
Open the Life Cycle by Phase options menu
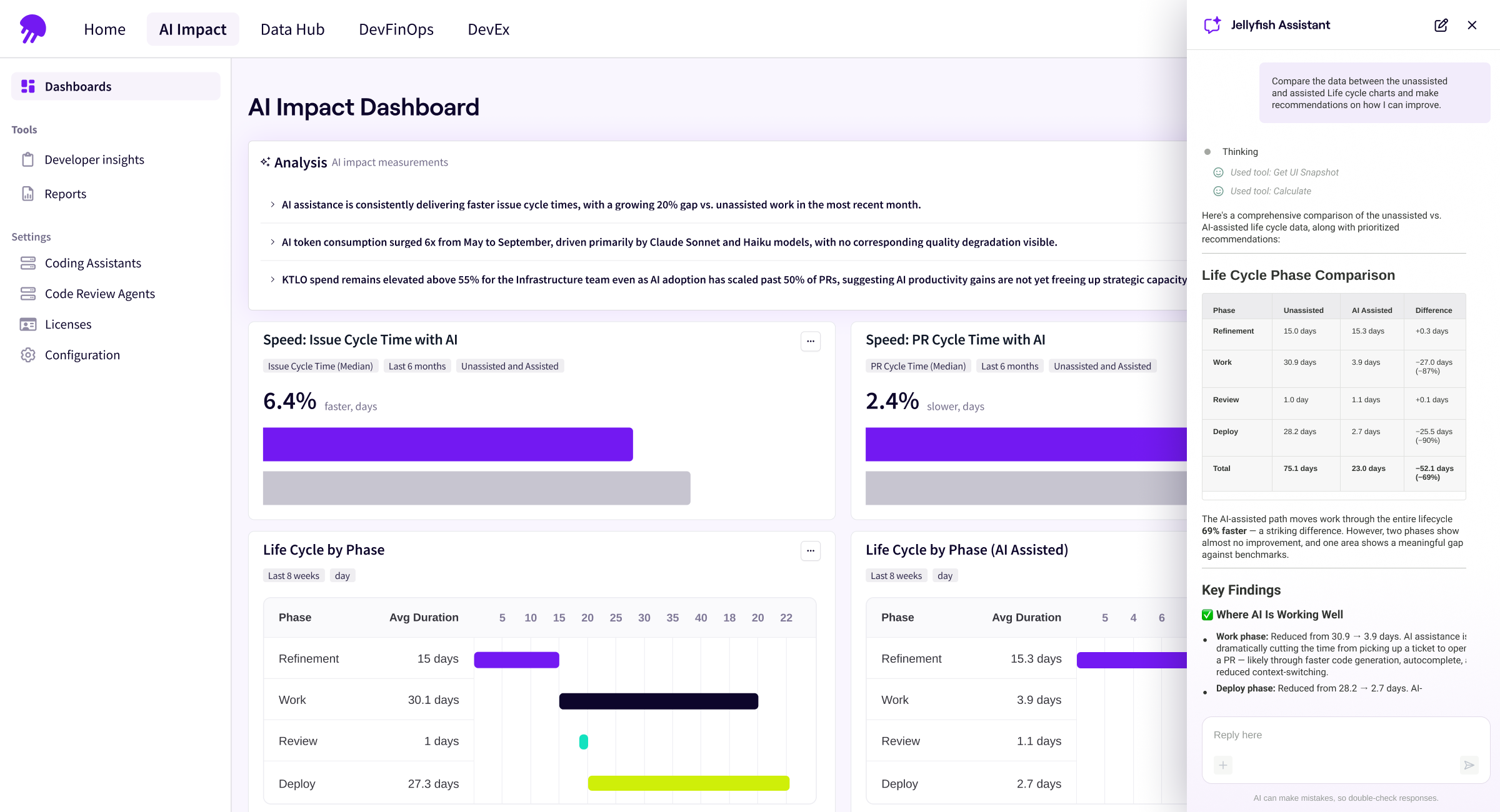coord(811,551)
